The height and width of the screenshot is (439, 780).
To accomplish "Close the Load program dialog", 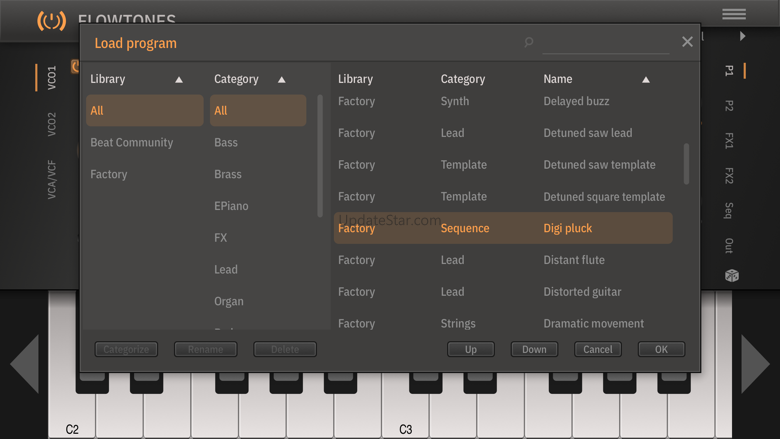I will tap(687, 42).
